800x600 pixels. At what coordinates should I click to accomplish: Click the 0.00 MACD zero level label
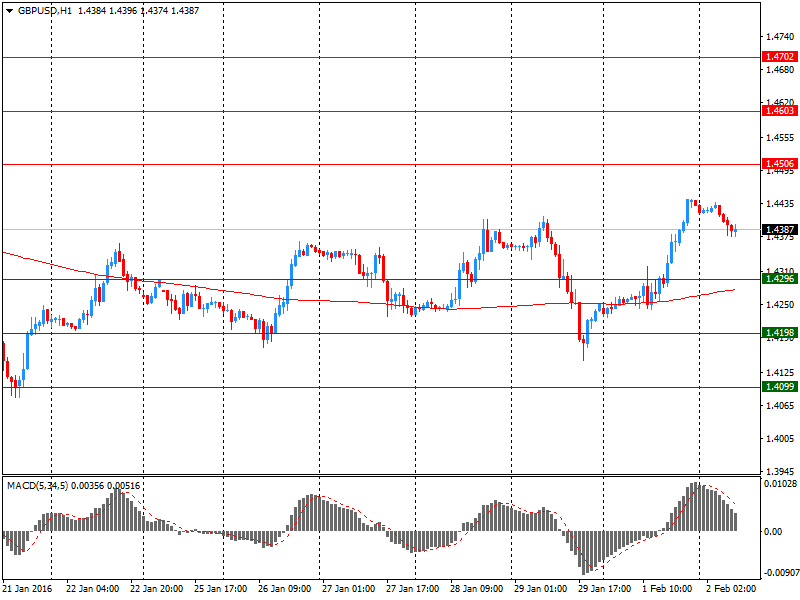coord(773,532)
